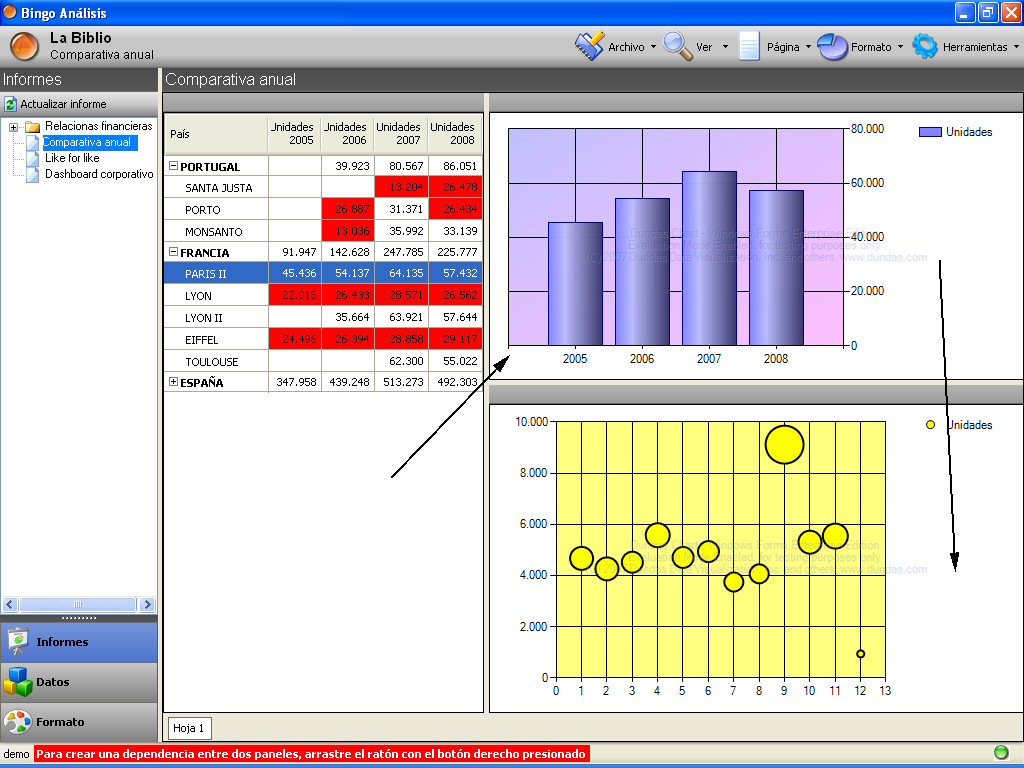Open the Herramientas dropdown arrow
The image size is (1024, 768).
click(x=1016, y=47)
